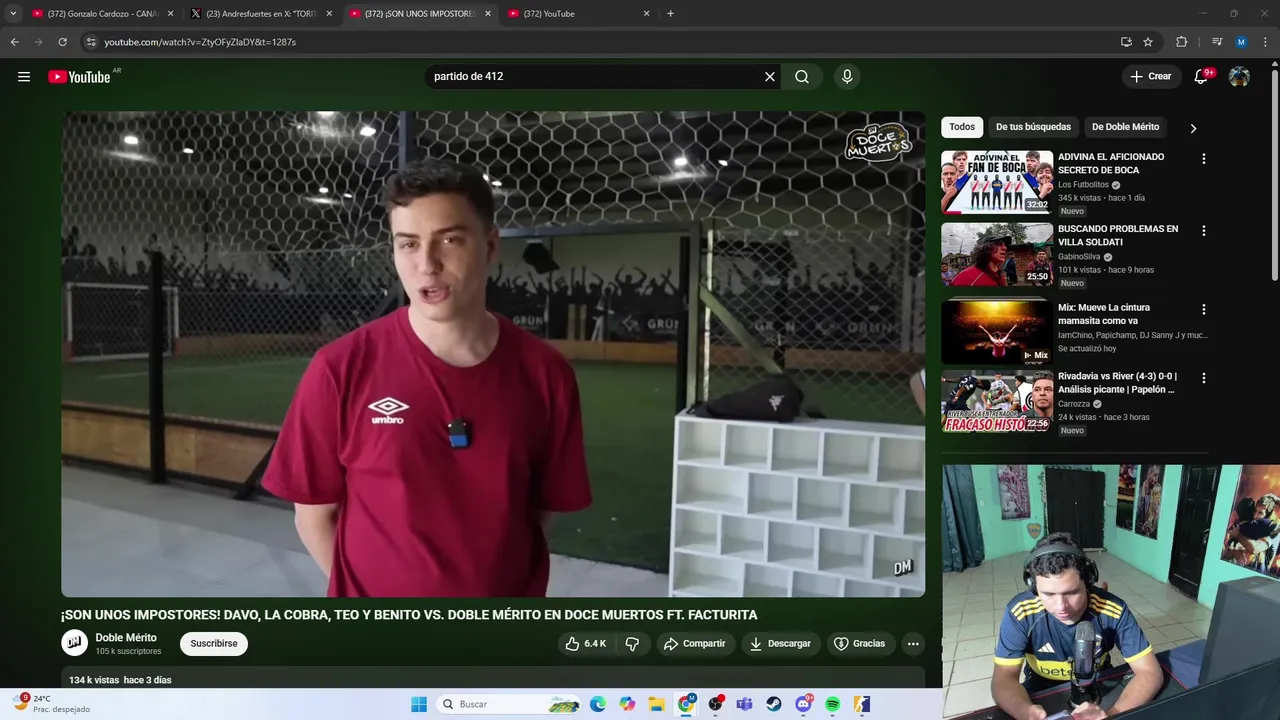1280x720 pixels.
Task: Open the Doble Mérito channel name link
Action: [126, 638]
